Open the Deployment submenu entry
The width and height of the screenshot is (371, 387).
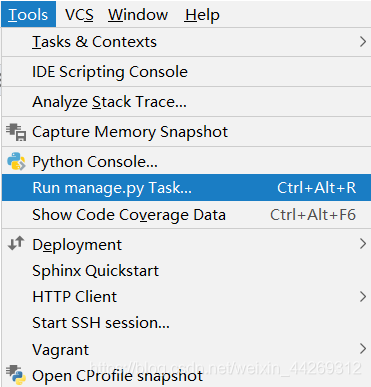[x=186, y=244]
